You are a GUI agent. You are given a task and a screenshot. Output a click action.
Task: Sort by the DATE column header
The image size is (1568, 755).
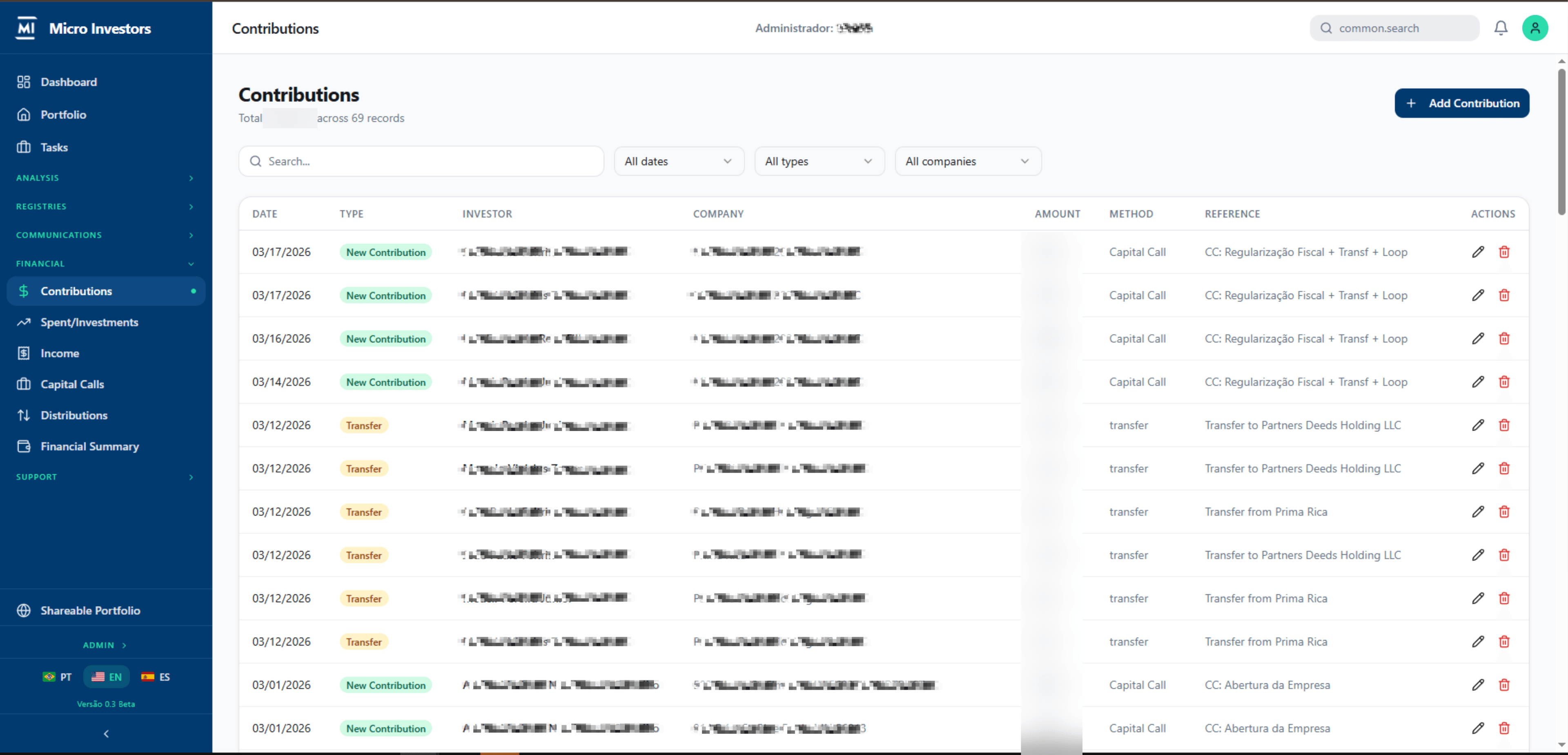point(265,214)
